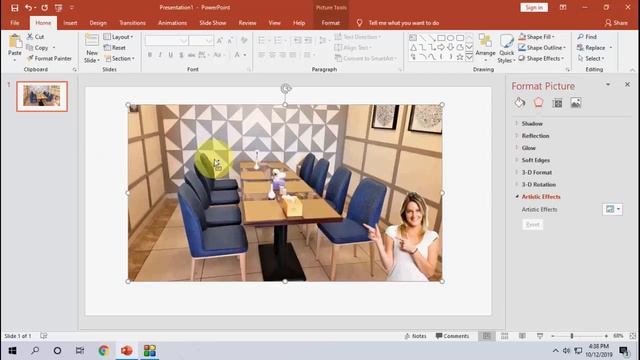Open the Arrange options

485,48
